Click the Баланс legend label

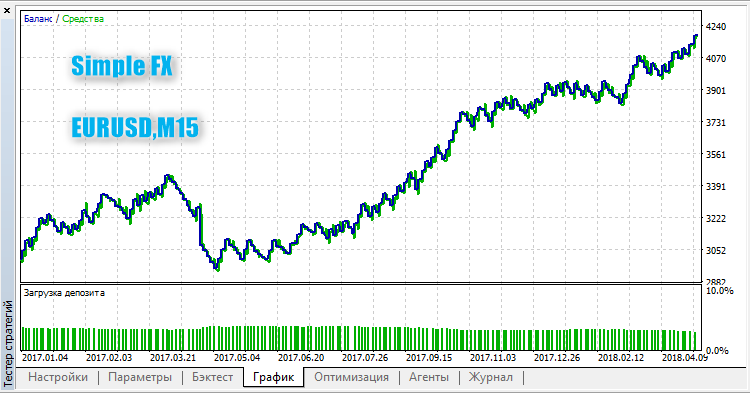click(x=38, y=19)
